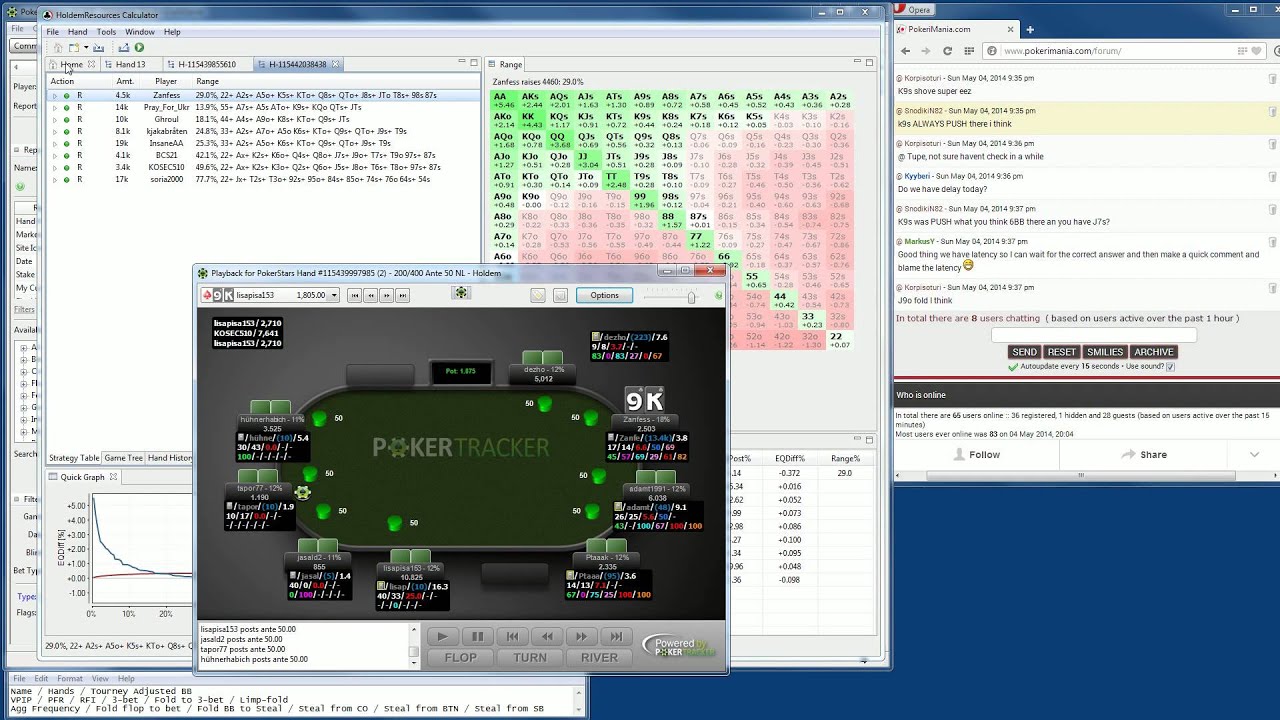1280x720 pixels.
Task: Click the RESET chat button
Action: click(1061, 352)
